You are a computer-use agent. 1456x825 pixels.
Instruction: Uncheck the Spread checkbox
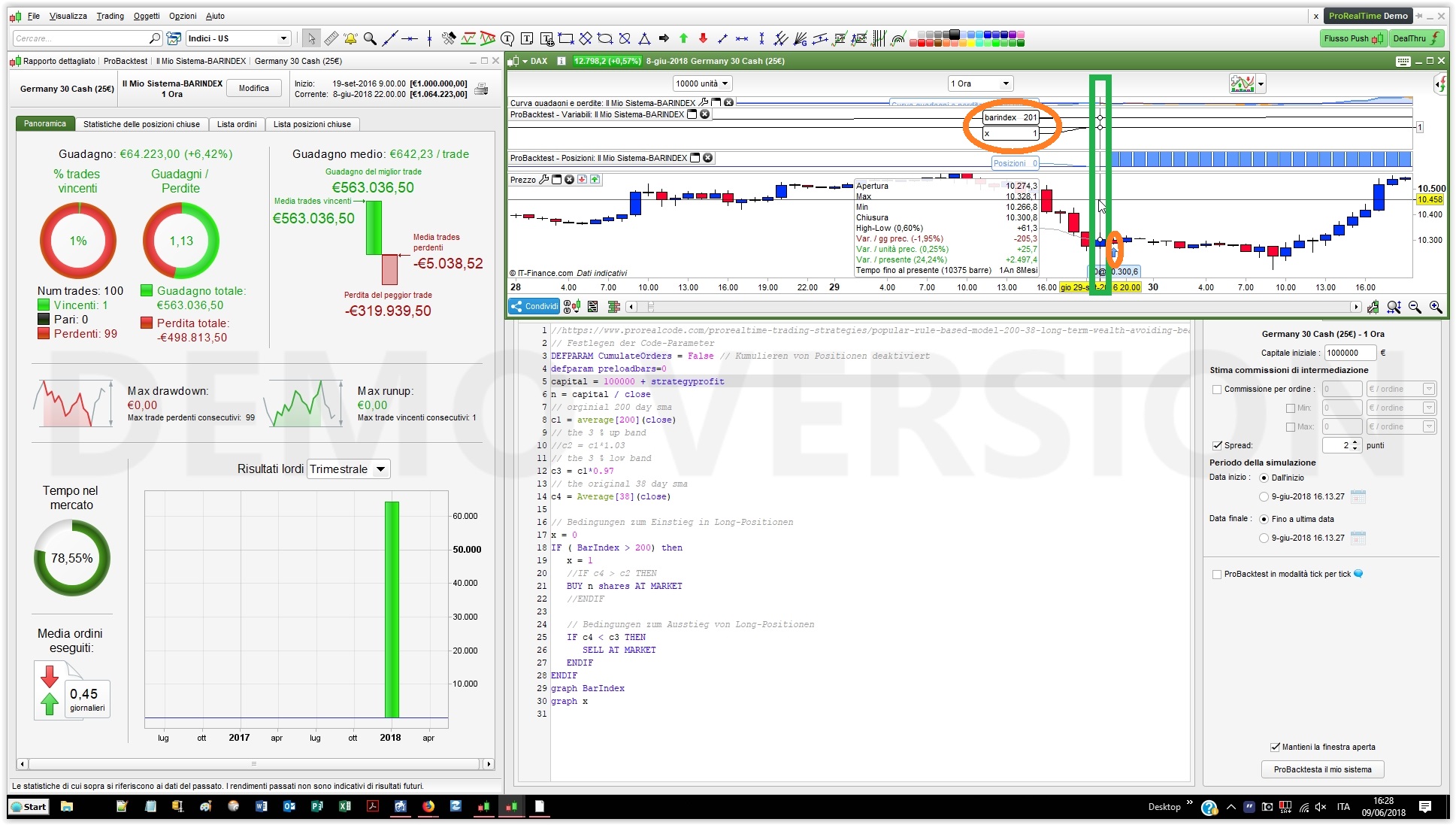click(x=1216, y=445)
